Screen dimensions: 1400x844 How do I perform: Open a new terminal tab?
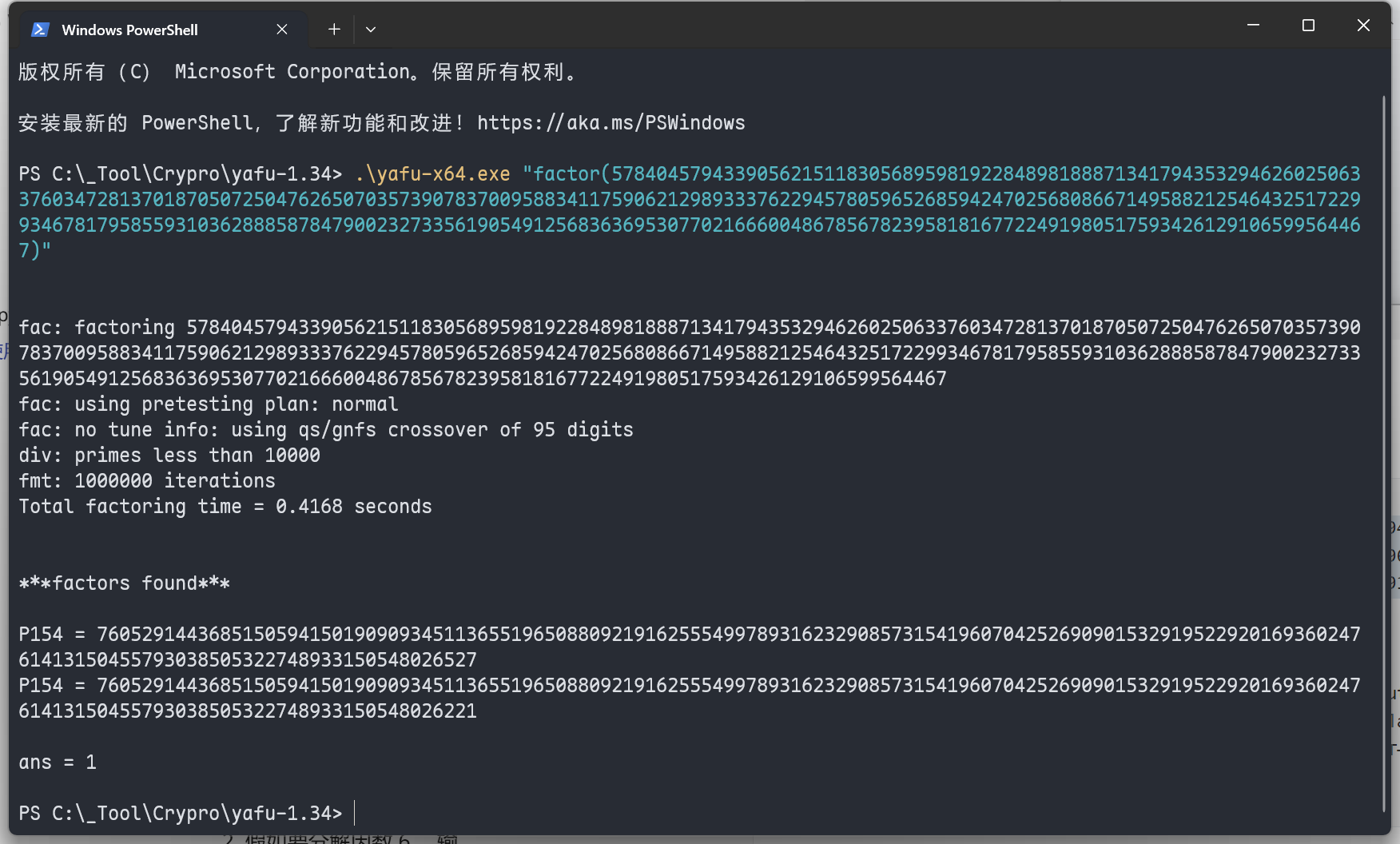(x=334, y=30)
